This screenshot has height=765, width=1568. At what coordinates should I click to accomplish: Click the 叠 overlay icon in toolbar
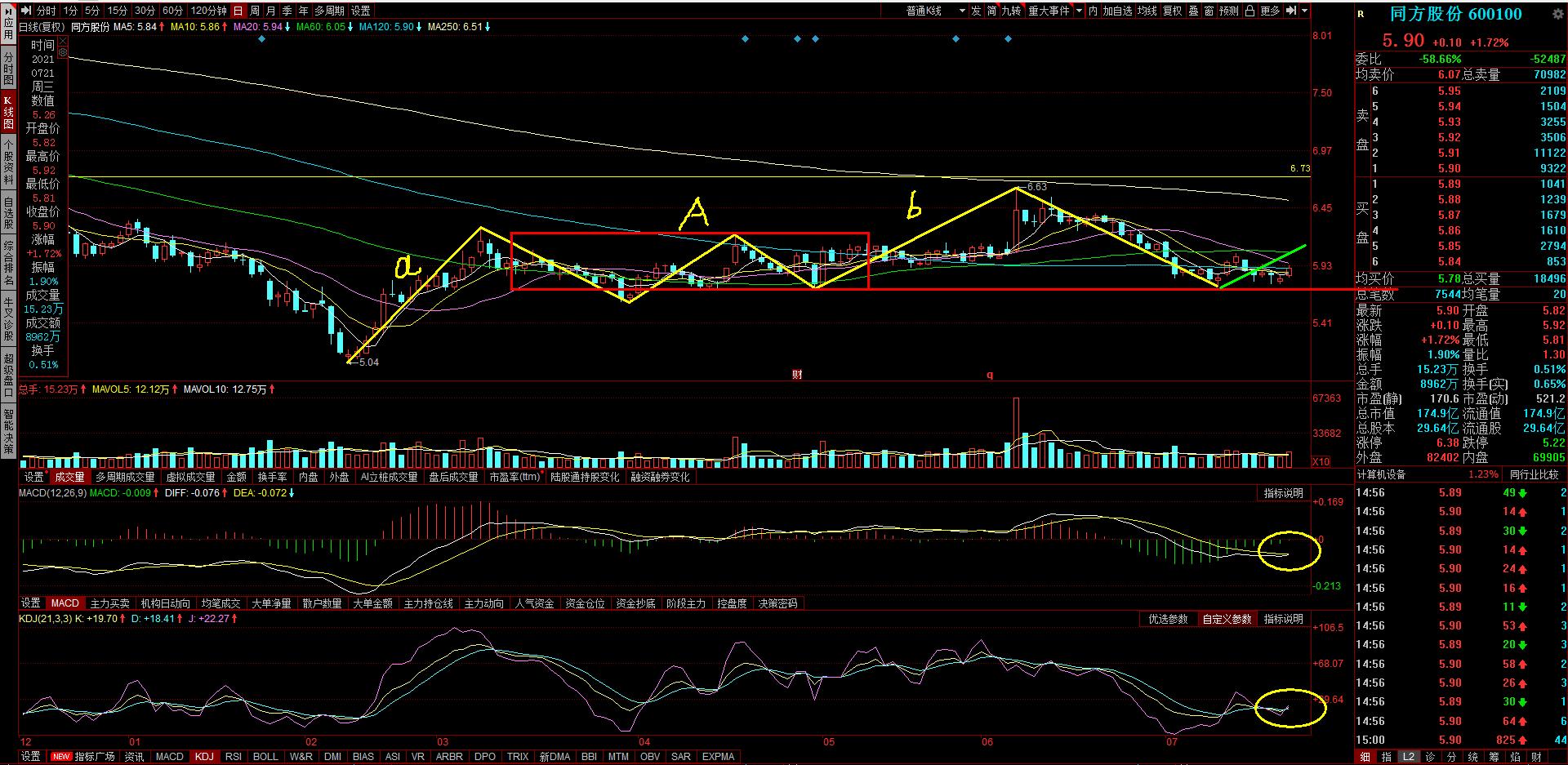1193,11
